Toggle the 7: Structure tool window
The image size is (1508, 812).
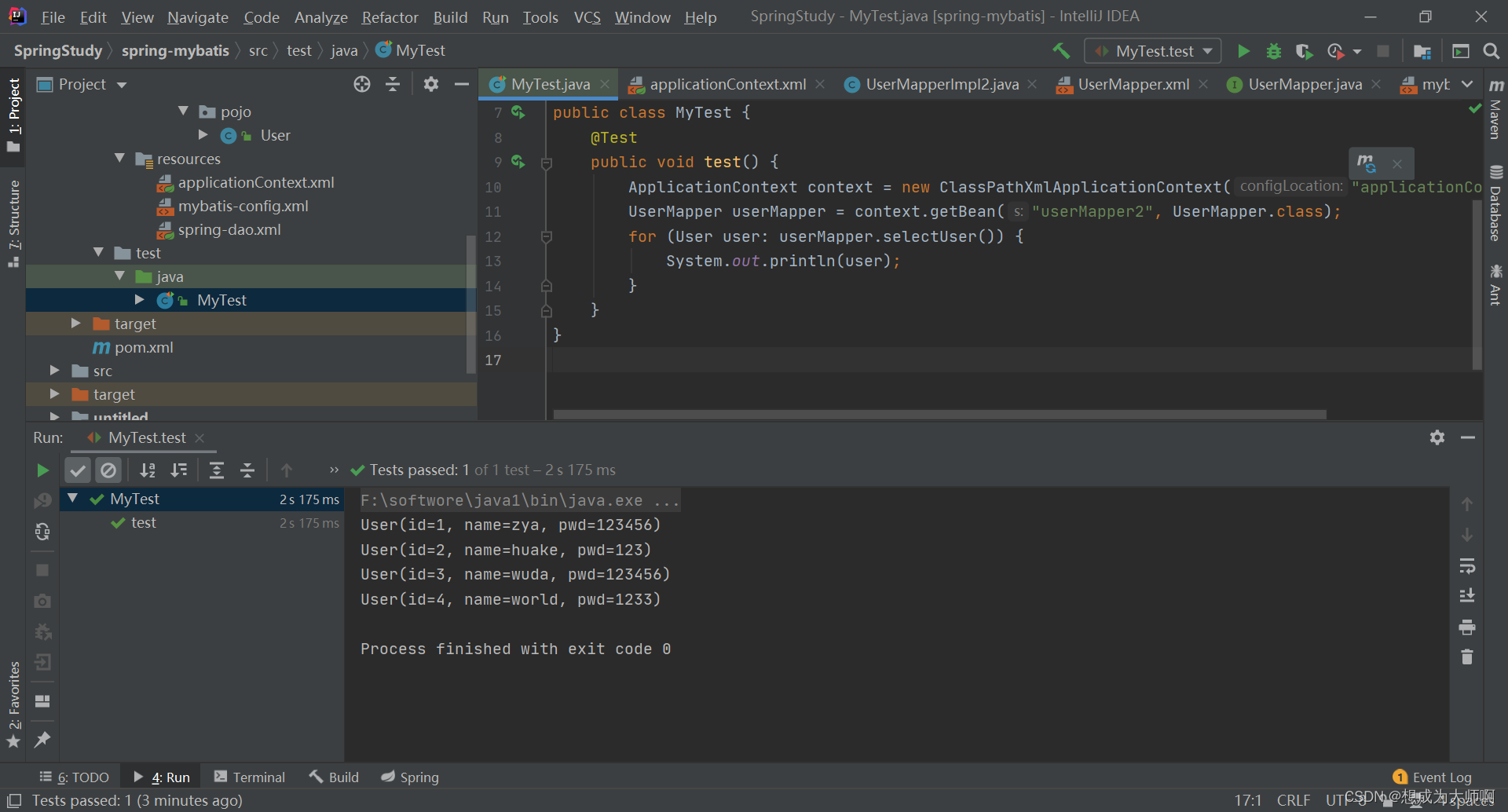13,224
